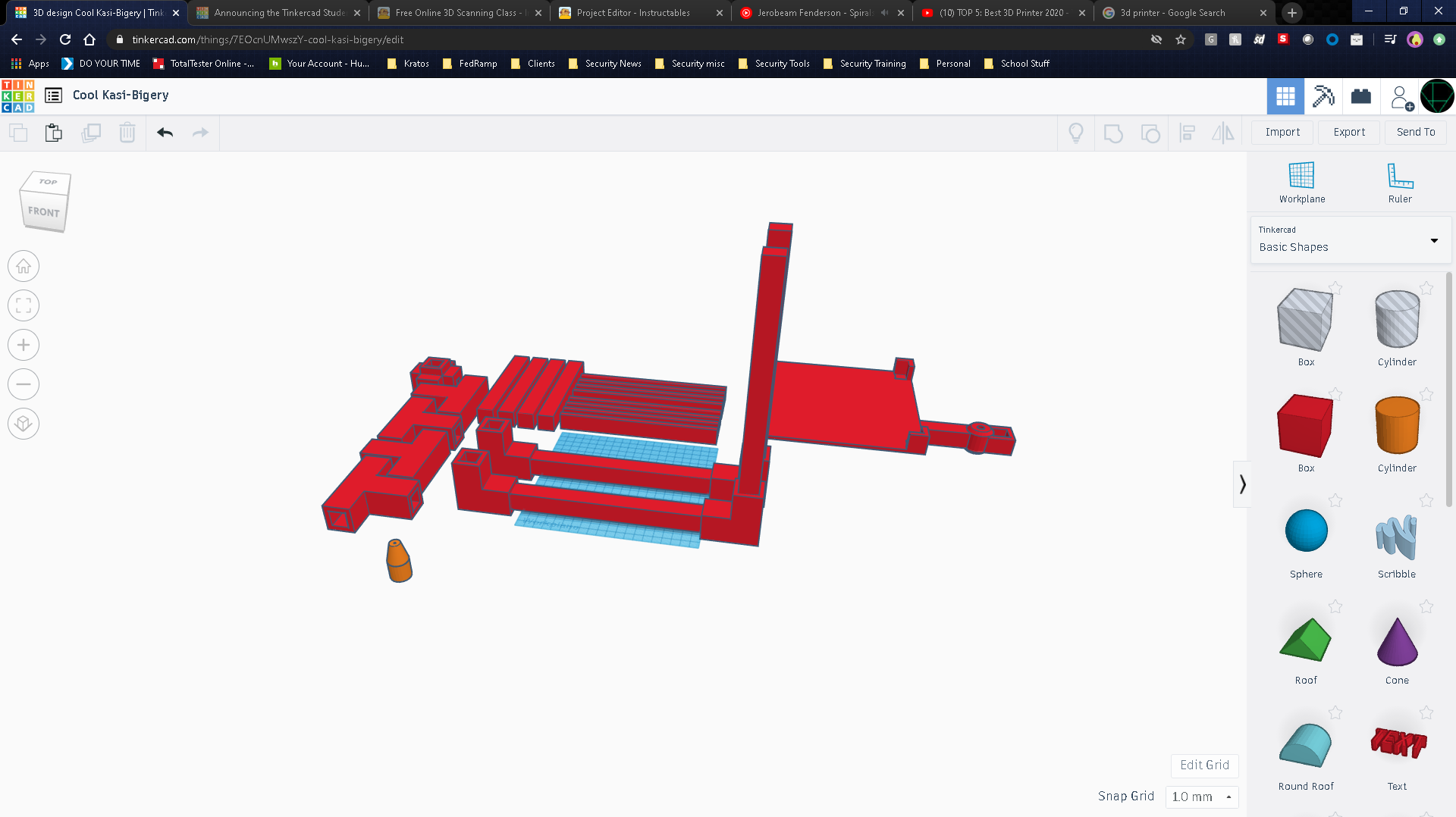
Task: Click the Tinkercad logo
Action: pos(18,96)
